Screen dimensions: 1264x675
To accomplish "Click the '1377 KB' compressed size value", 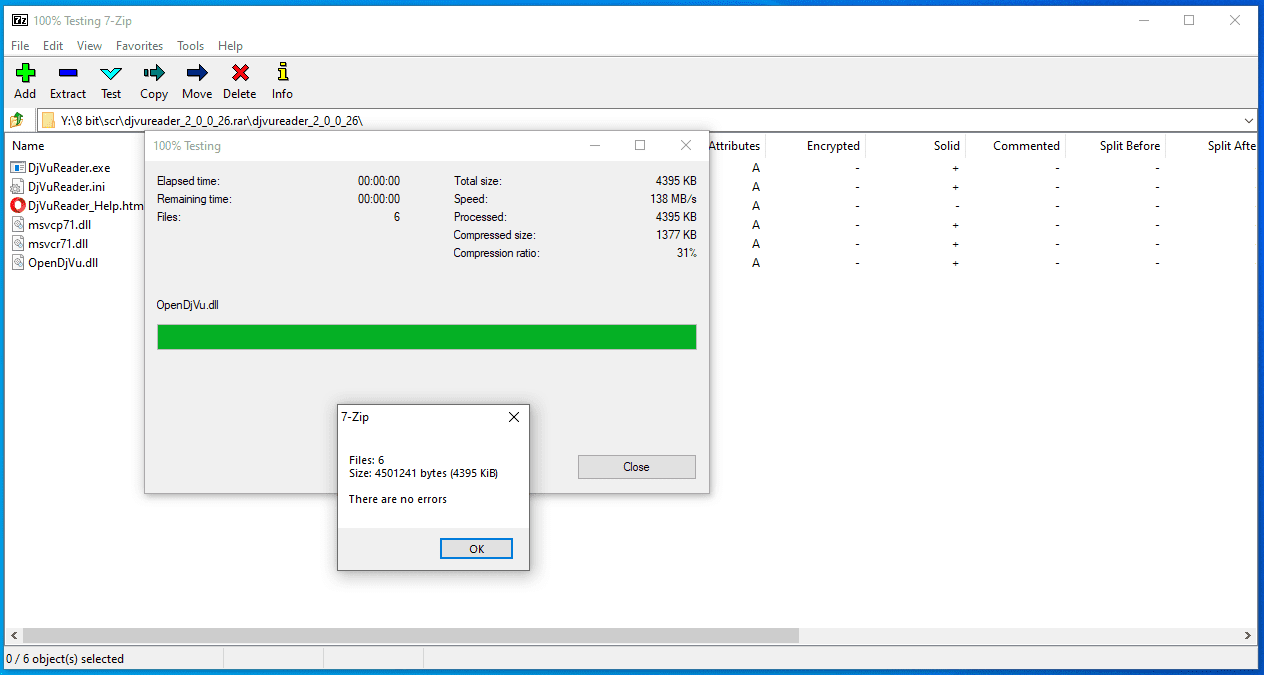I will click(676, 235).
